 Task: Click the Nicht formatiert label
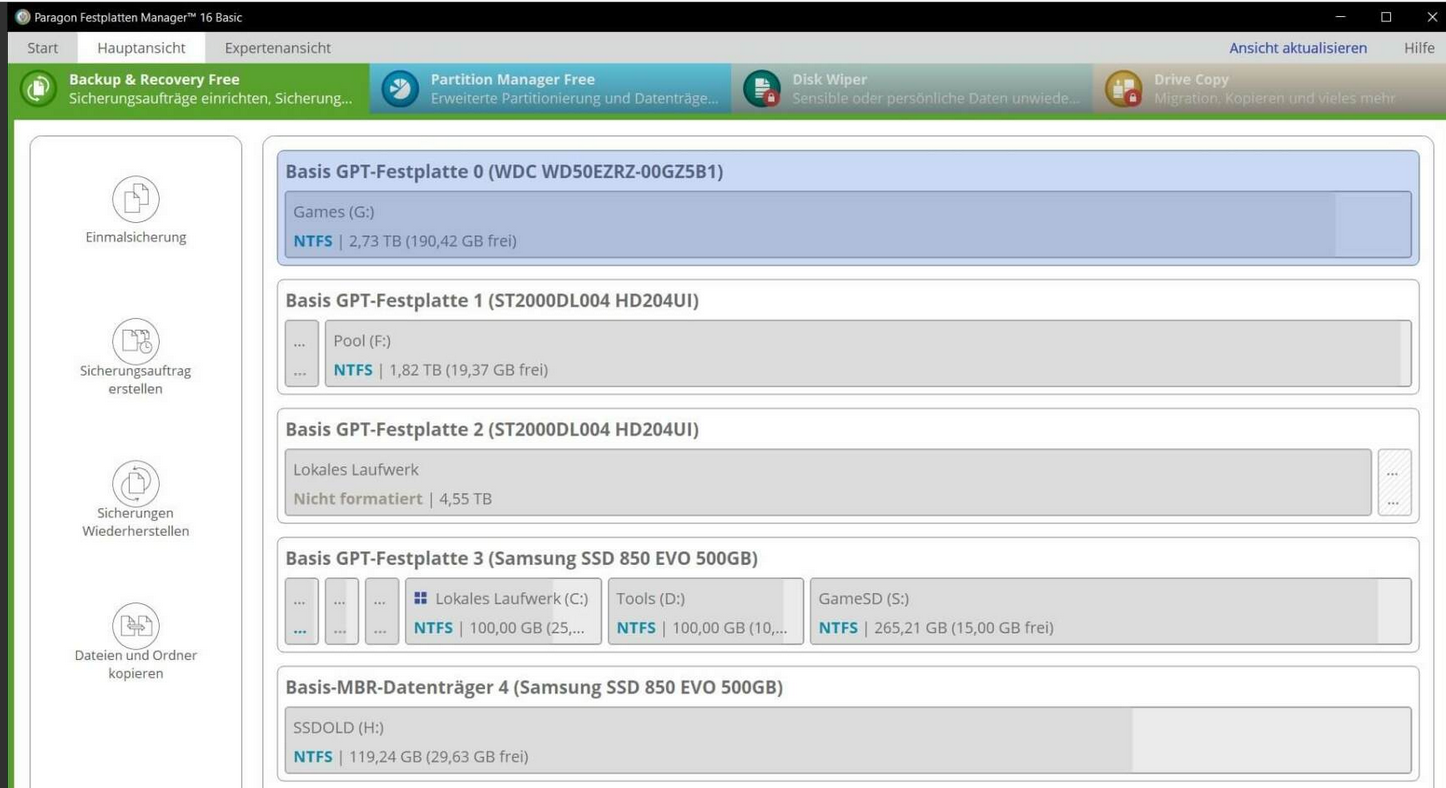coord(358,499)
